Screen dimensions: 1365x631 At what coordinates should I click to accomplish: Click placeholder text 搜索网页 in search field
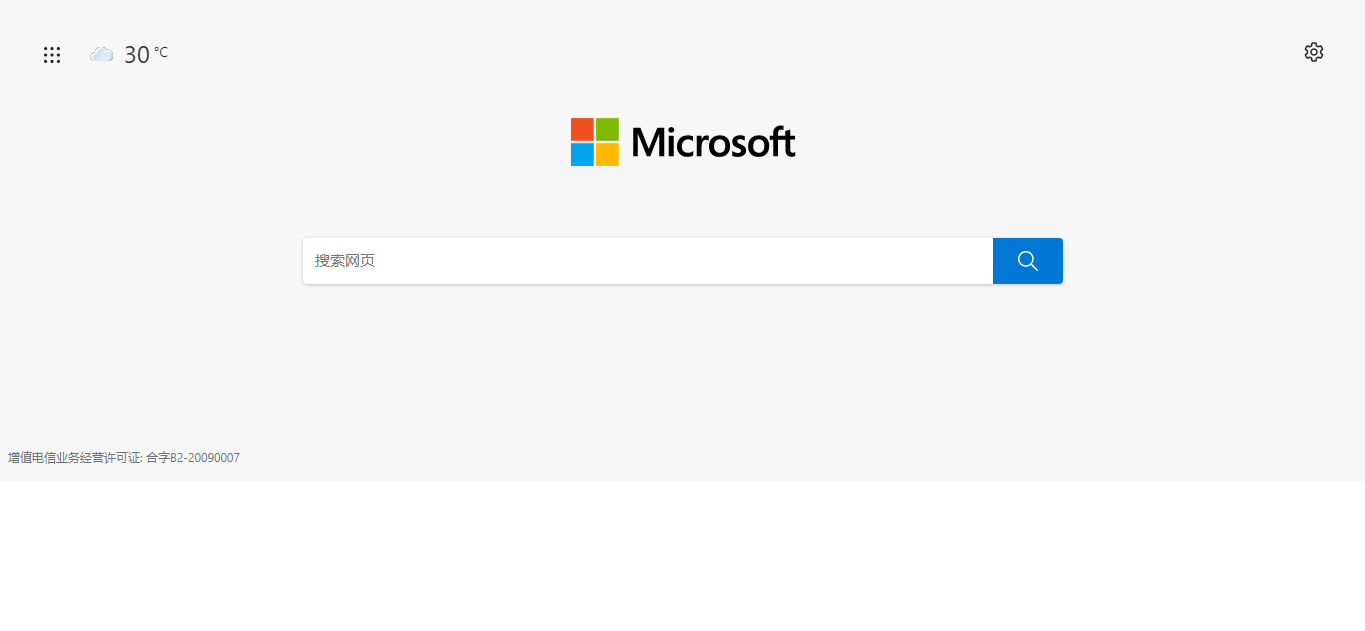(x=345, y=261)
